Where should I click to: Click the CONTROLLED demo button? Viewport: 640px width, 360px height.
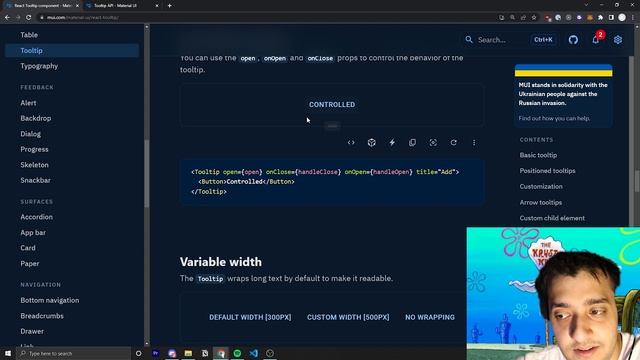click(x=332, y=104)
